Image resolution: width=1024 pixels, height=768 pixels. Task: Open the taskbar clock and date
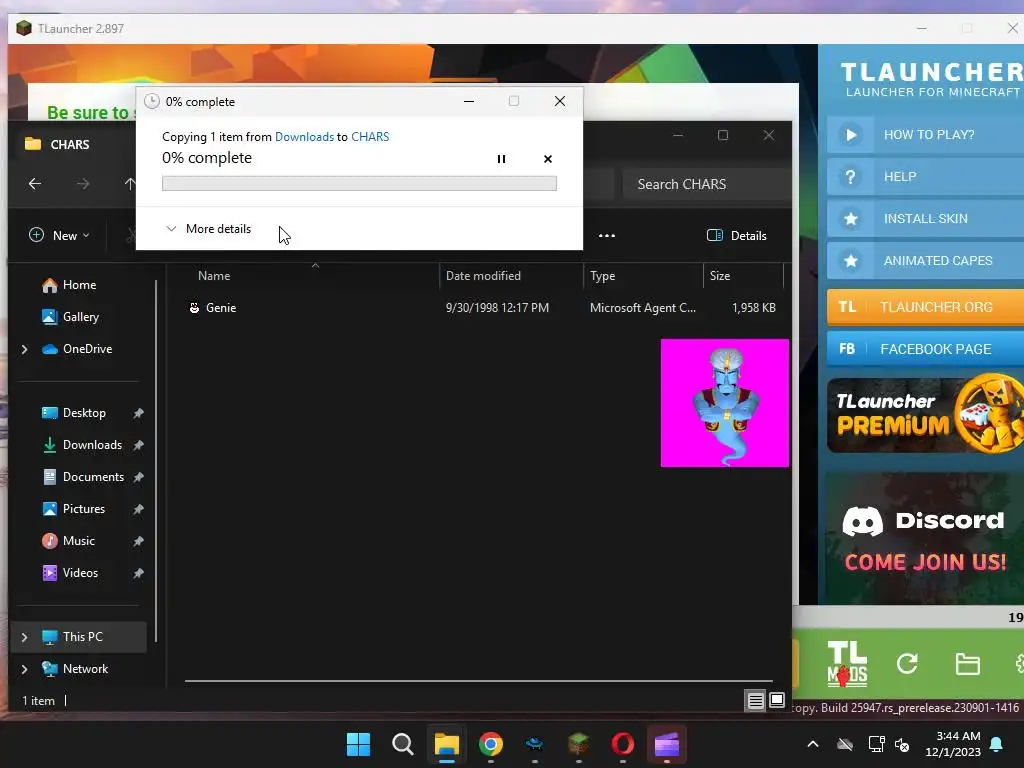(x=953, y=744)
